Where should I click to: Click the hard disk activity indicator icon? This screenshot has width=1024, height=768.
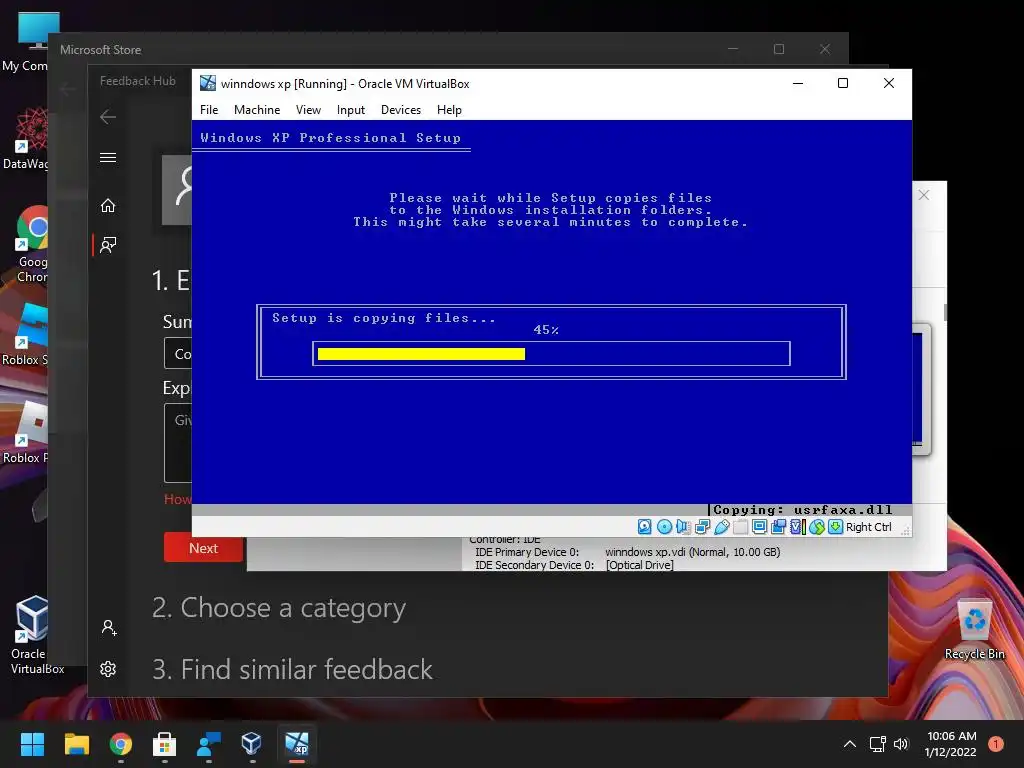(x=645, y=526)
